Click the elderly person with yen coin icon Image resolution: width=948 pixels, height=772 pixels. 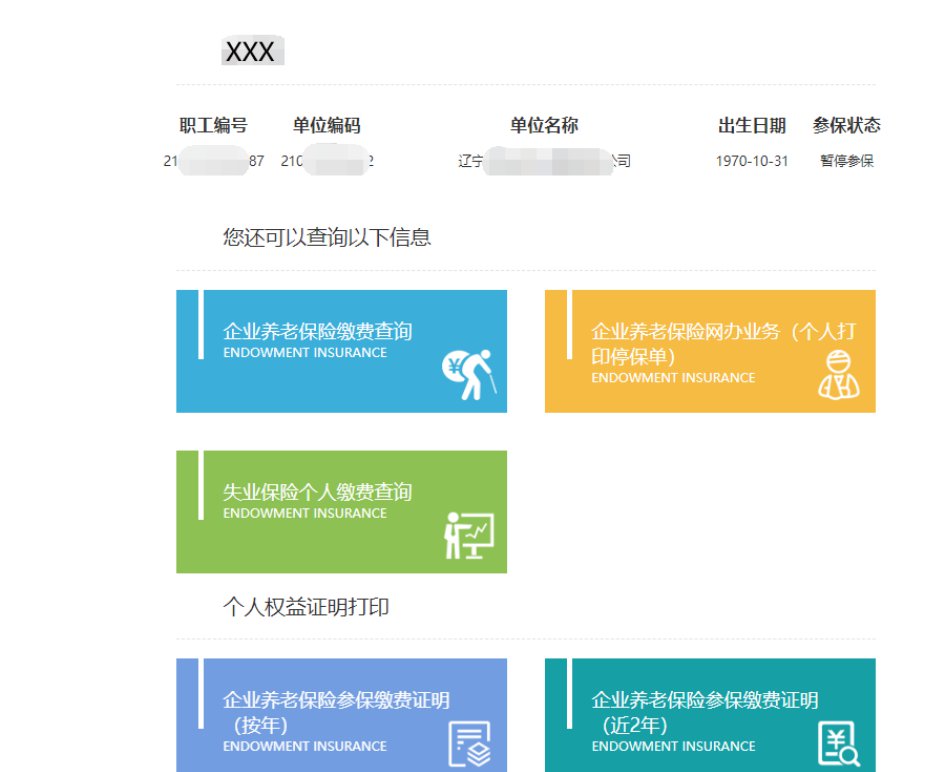click(x=468, y=375)
